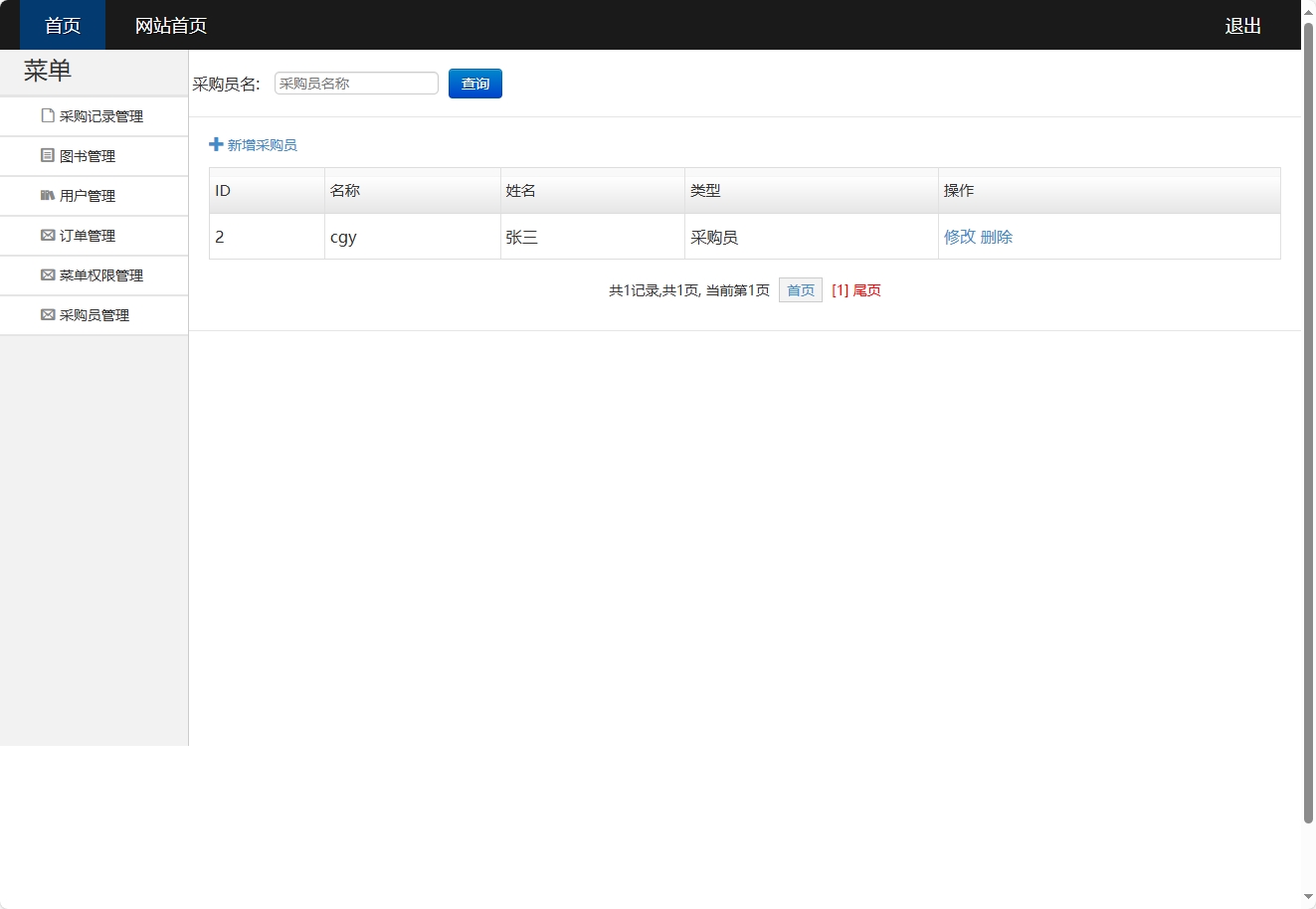Click the document icon beside 采购记录管理

pos(47,115)
